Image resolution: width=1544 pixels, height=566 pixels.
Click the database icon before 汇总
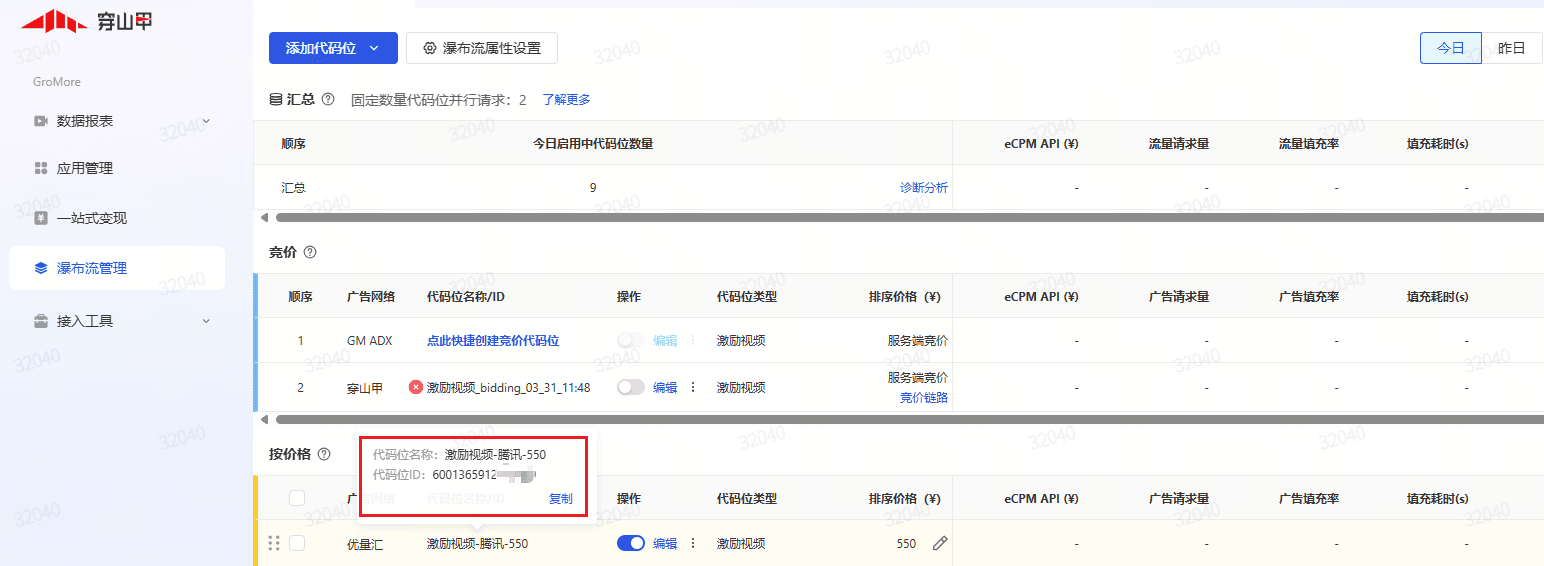[x=276, y=100]
